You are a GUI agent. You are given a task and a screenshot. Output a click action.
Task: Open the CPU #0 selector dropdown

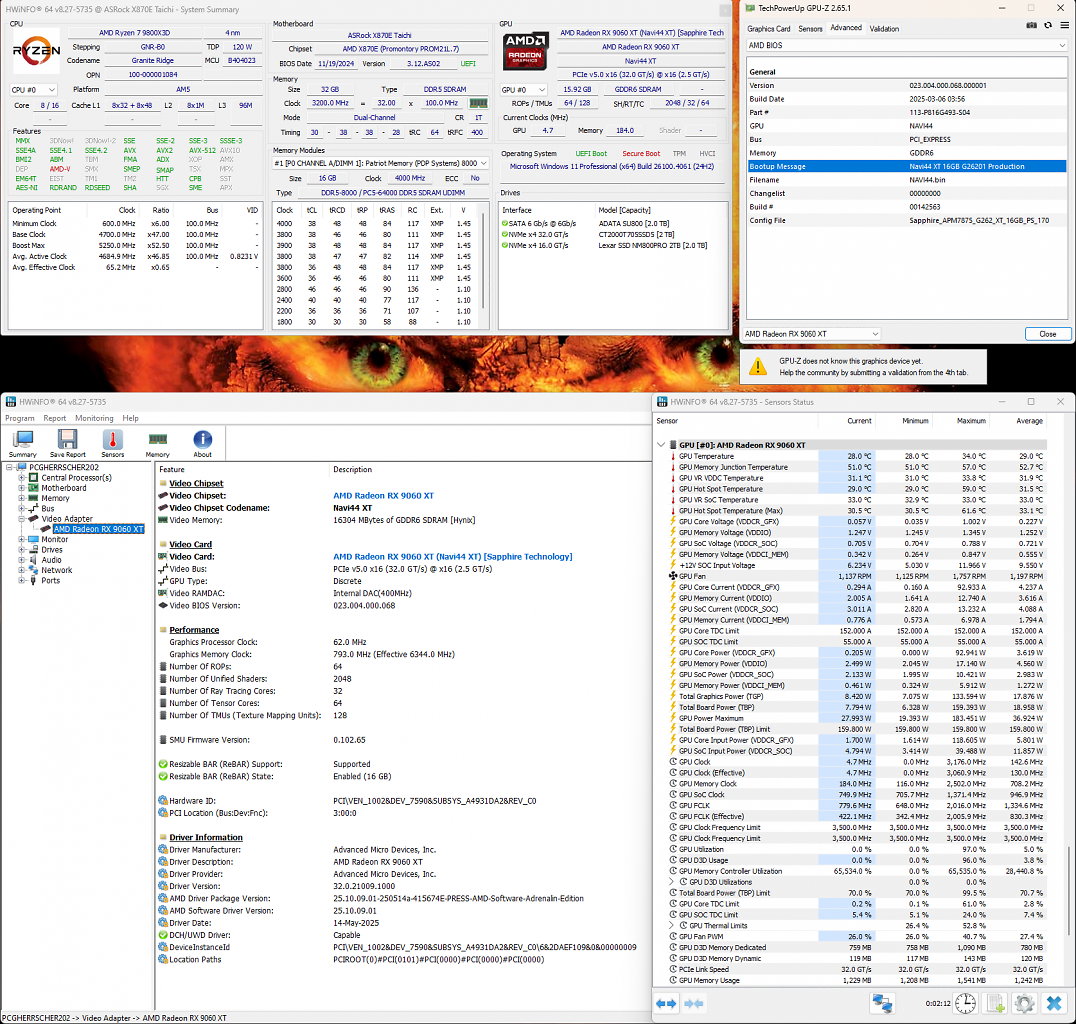[33, 90]
